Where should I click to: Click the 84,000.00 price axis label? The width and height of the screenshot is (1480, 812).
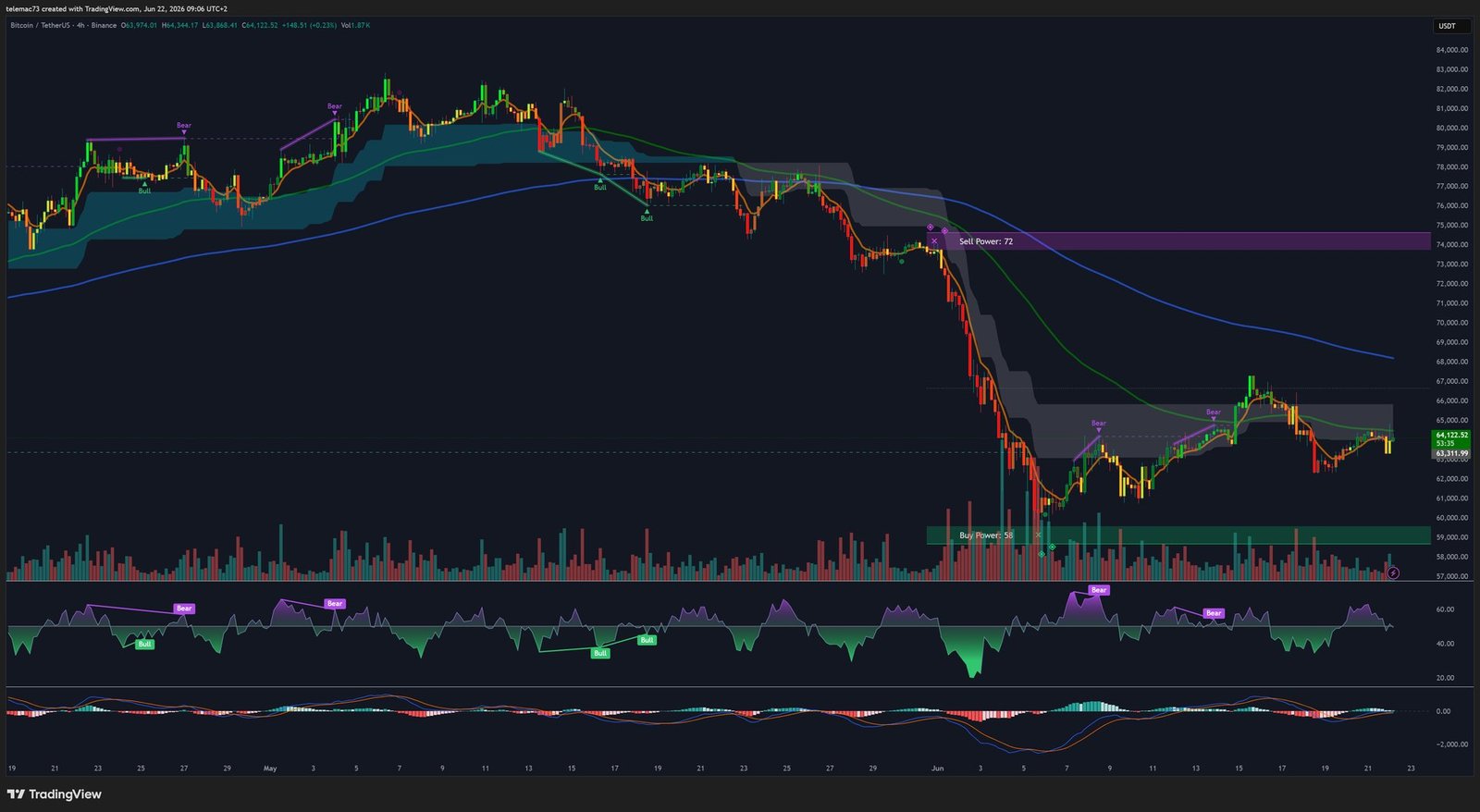click(1451, 50)
